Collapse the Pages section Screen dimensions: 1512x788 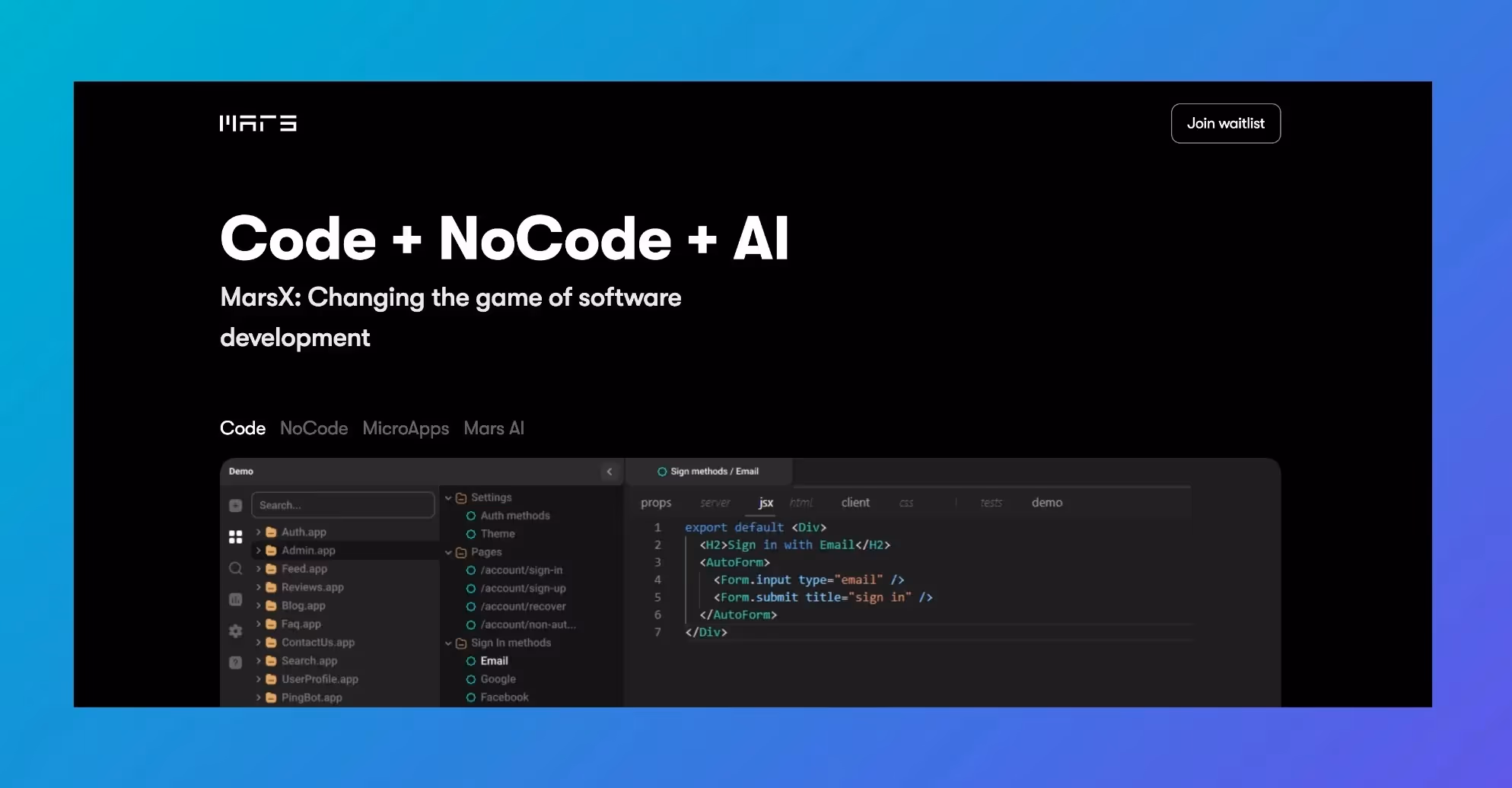447,552
